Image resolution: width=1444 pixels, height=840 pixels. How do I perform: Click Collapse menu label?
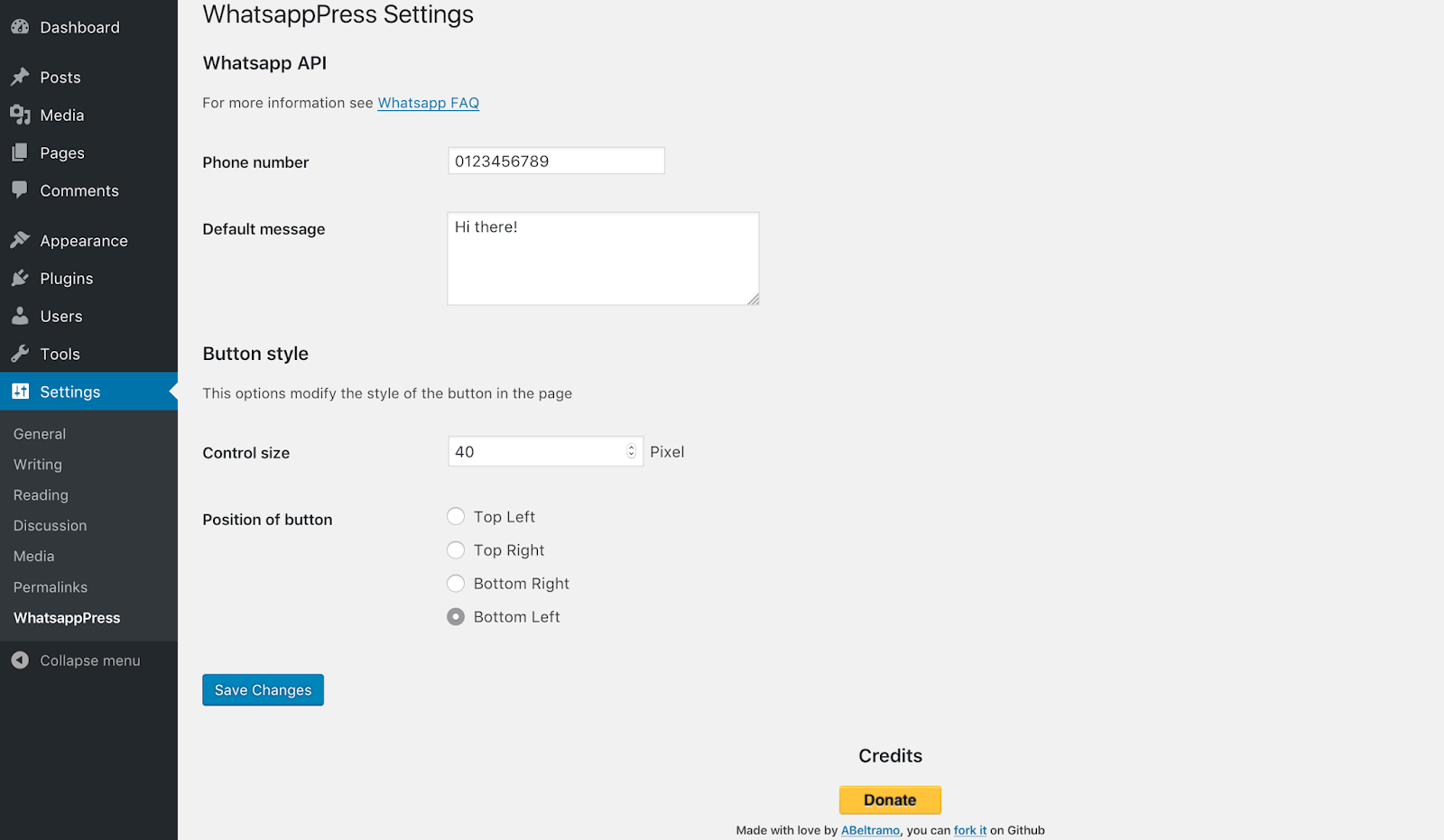90,660
